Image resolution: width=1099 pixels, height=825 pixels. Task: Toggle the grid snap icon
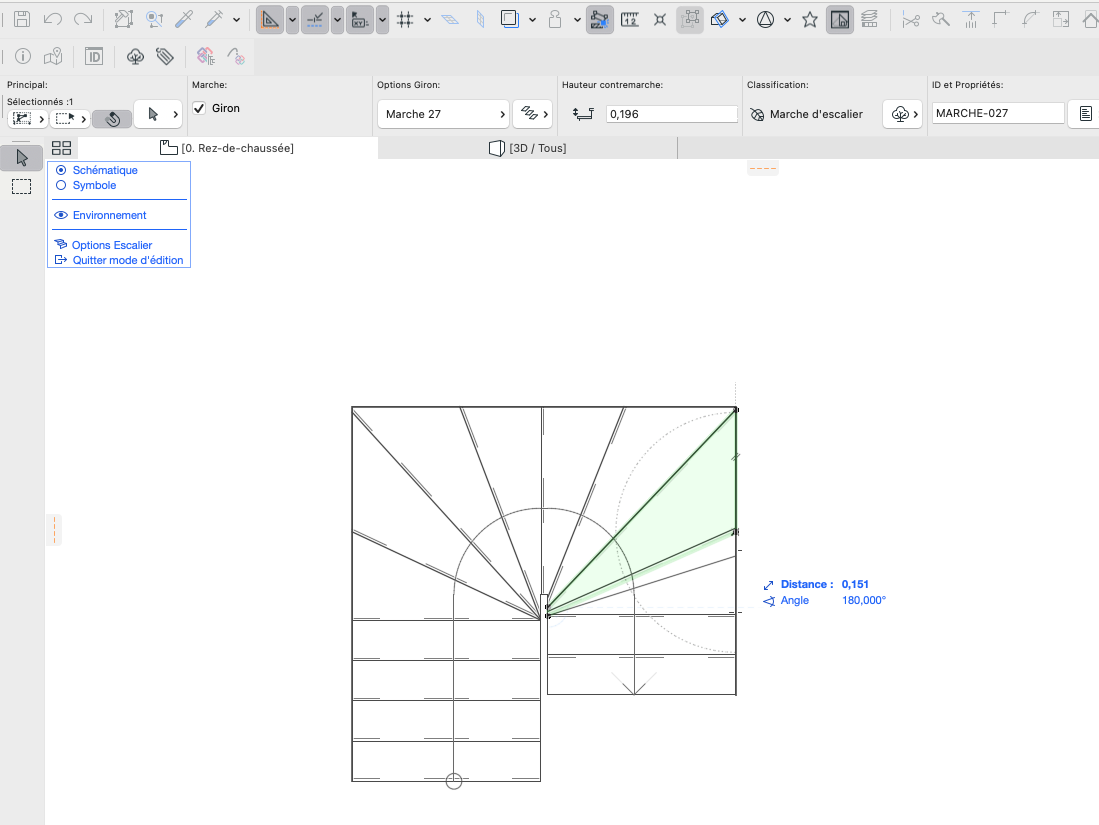(405, 20)
